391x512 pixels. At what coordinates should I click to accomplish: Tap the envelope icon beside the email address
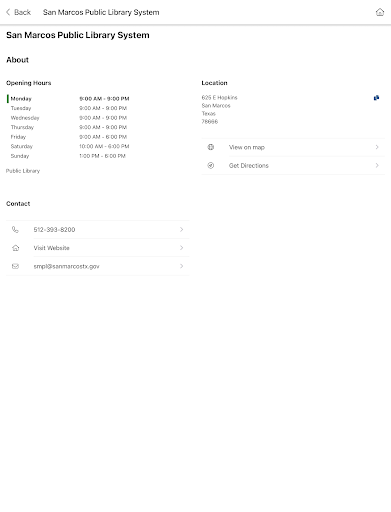click(x=15, y=266)
